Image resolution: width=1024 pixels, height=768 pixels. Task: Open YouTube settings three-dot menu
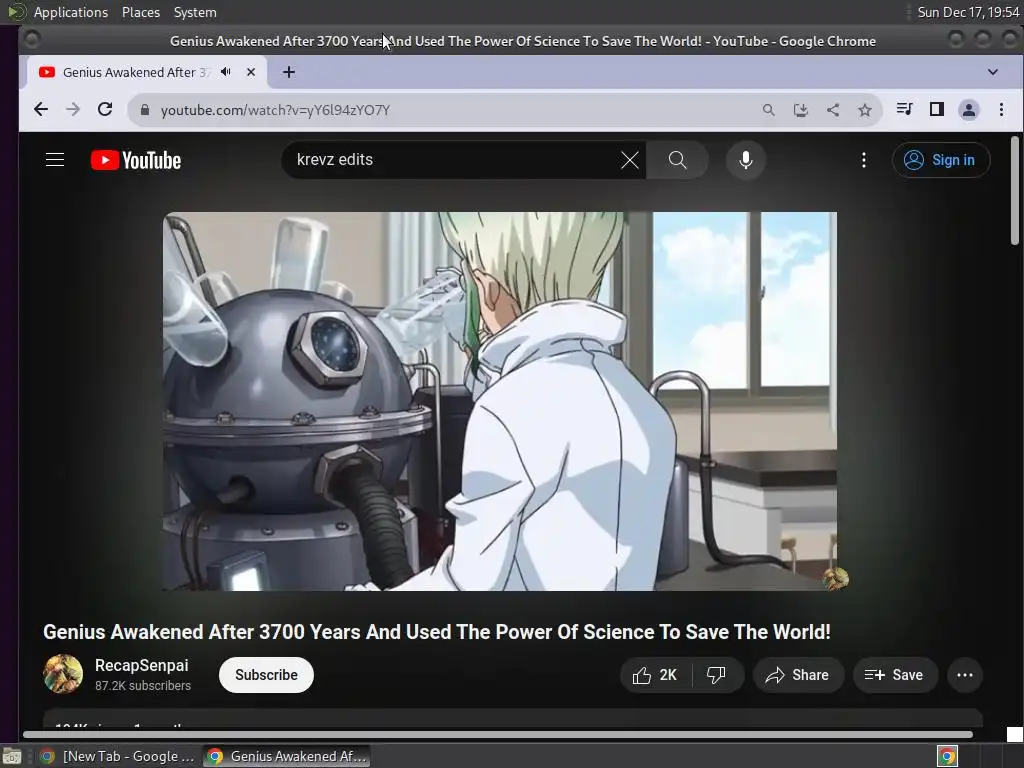pyautogui.click(x=864, y=160)
